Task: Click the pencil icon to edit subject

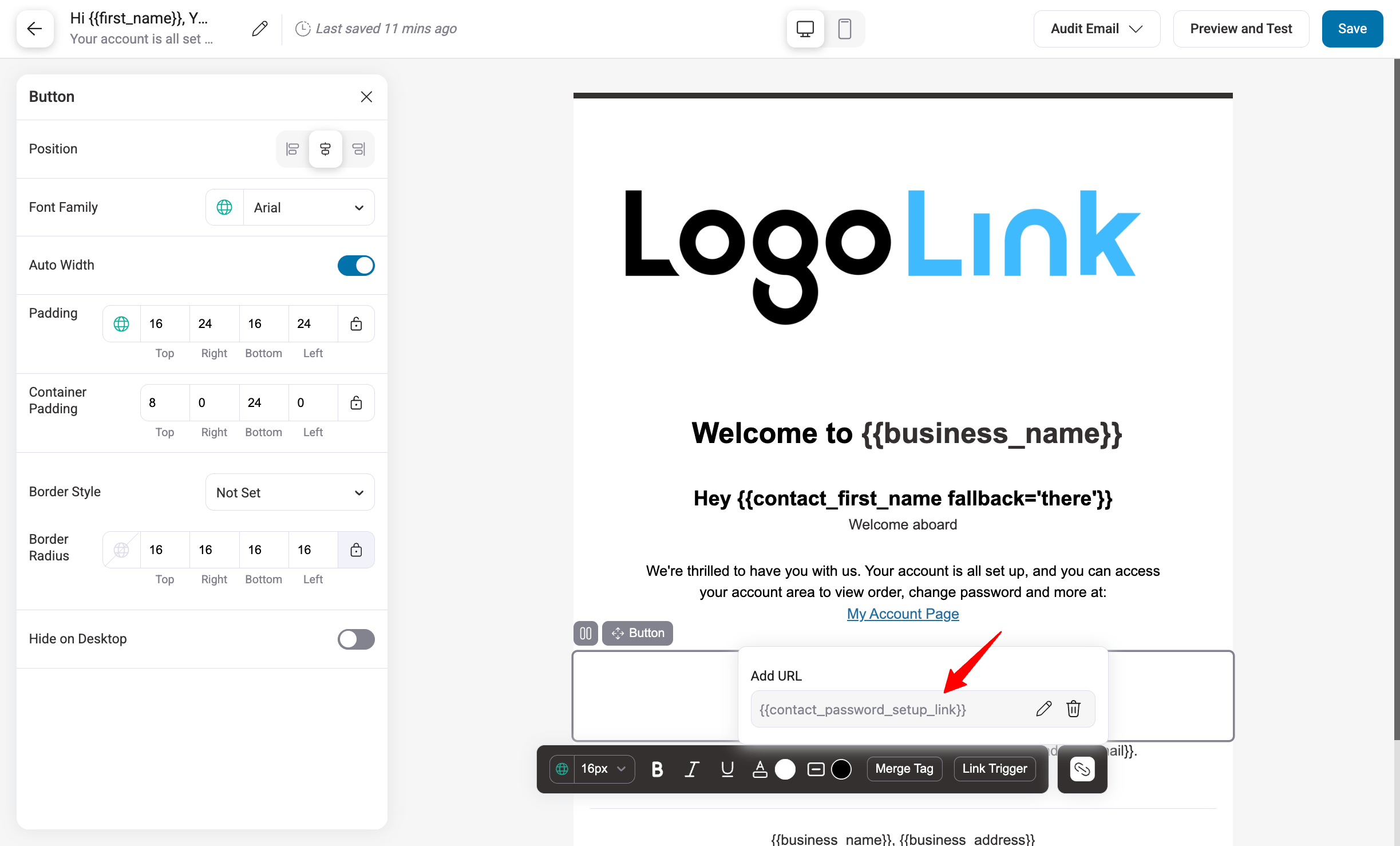Action: (259, 29)
